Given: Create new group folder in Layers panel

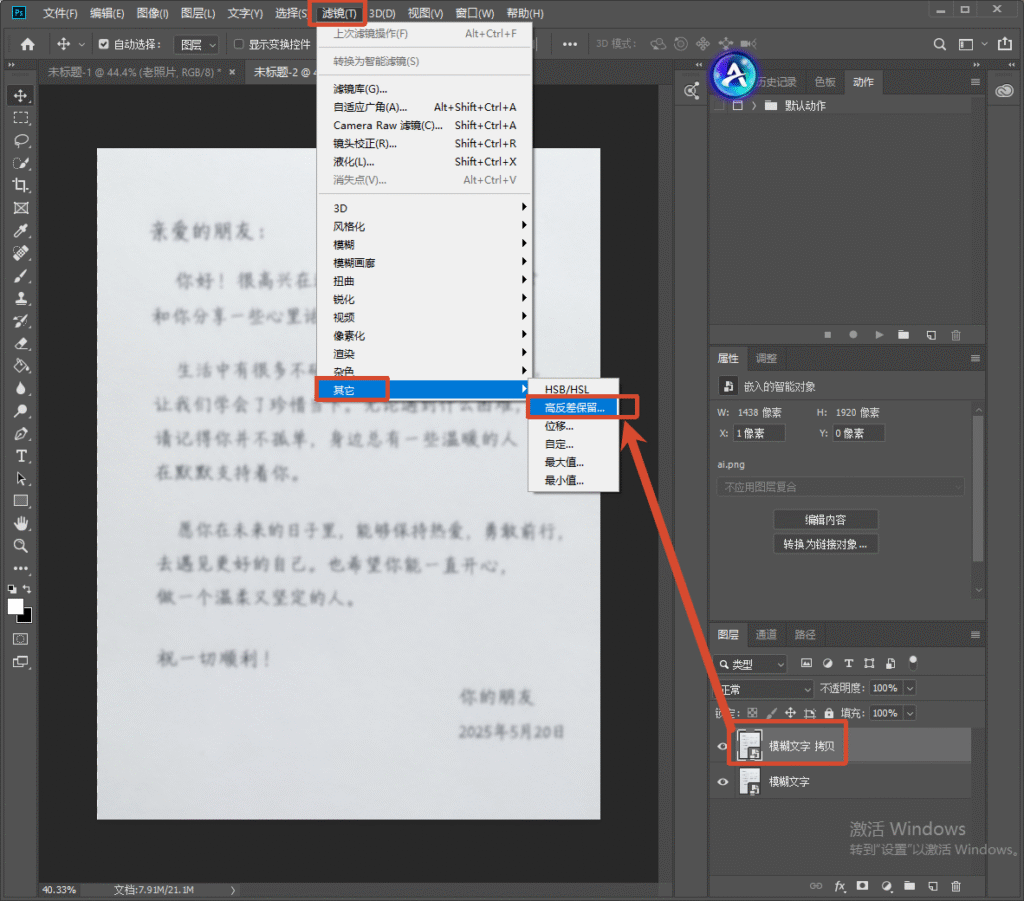Looking at the screenshot, I should (909, 886).
